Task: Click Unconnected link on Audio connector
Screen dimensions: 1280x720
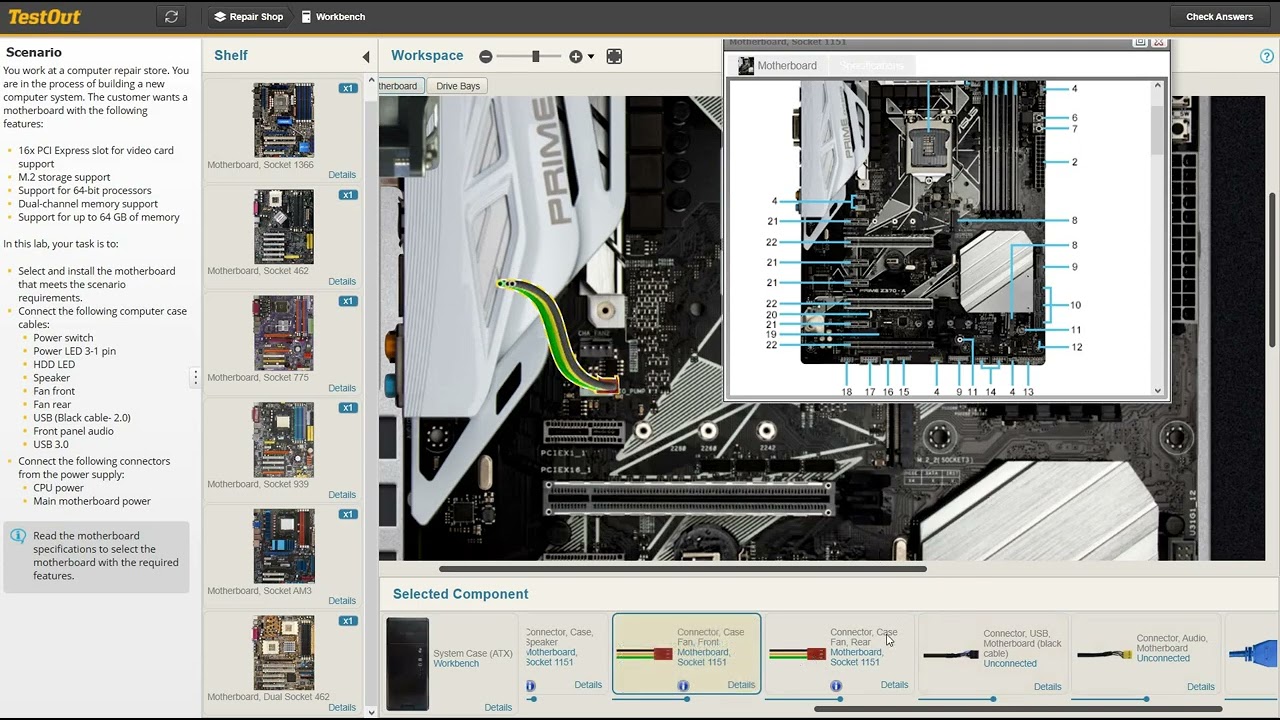Action: click(x=1163, y=659)
